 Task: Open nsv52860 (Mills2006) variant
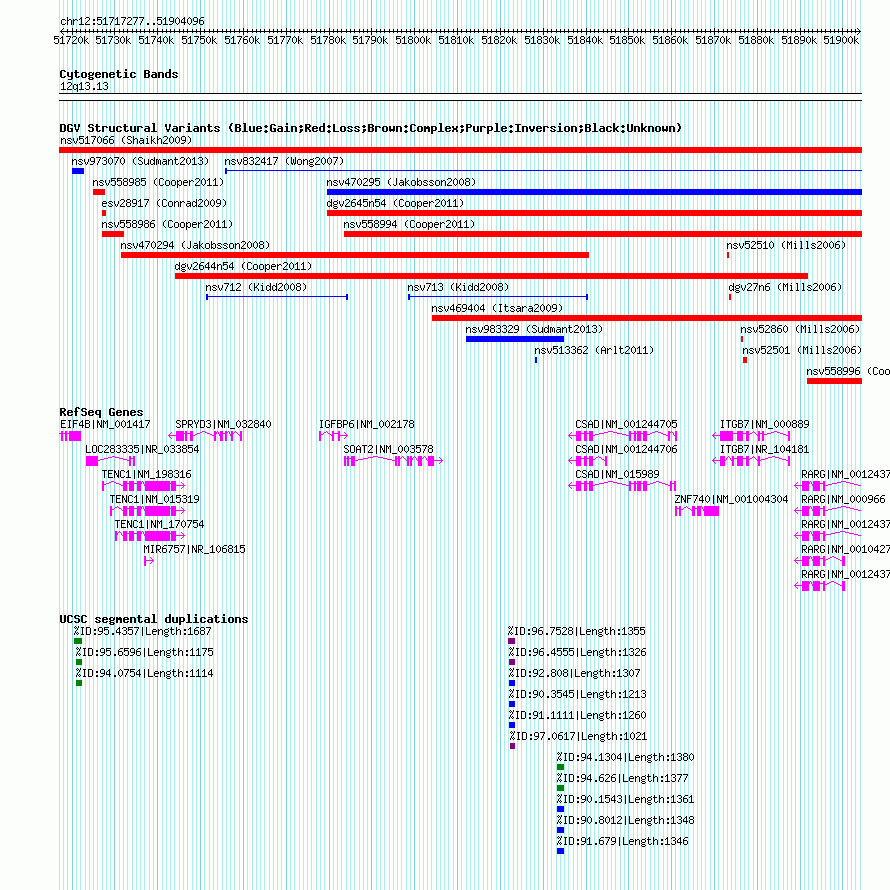[x=742, y=339]
